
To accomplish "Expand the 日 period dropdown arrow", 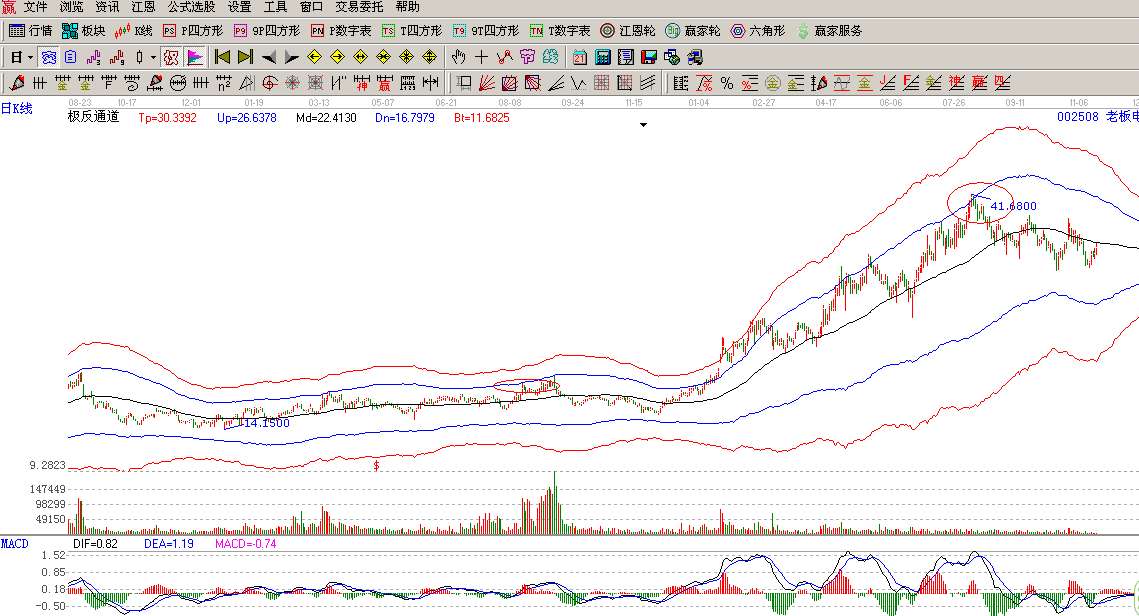I will click(x=31, y=57).
